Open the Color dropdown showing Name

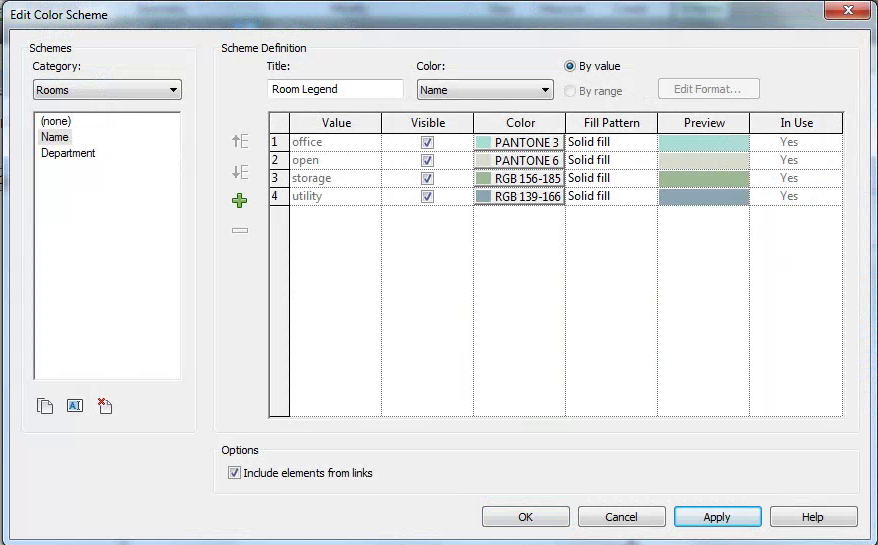pos(485,90)
